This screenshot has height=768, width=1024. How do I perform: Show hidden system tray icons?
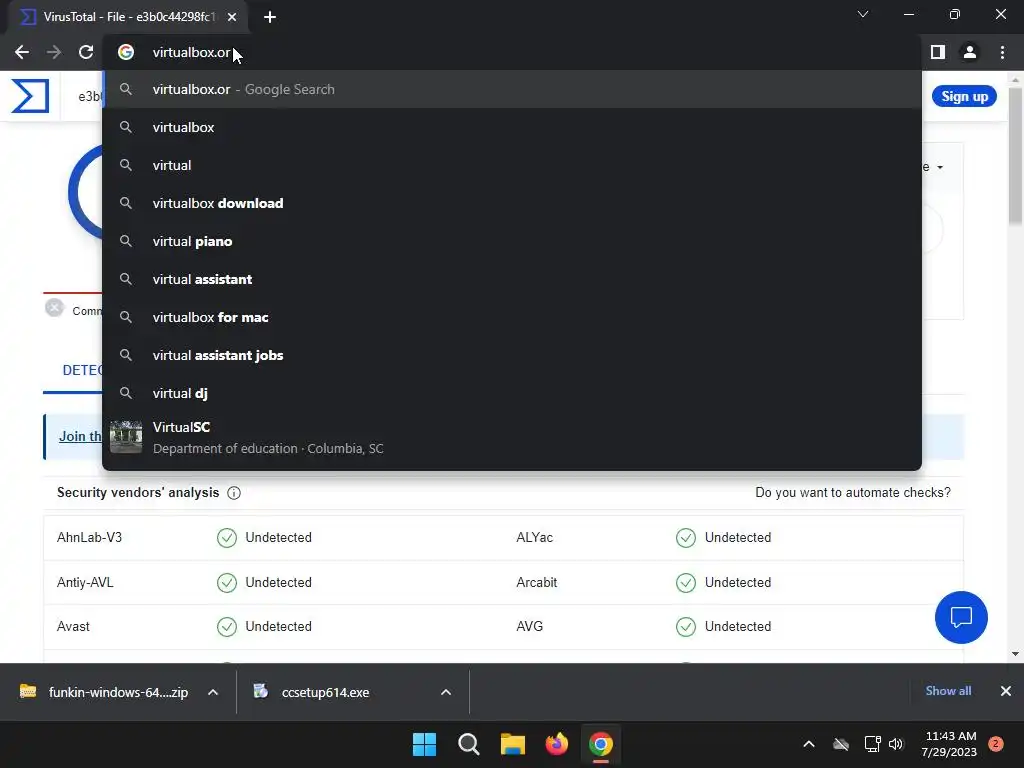click(x=808, y=744)
